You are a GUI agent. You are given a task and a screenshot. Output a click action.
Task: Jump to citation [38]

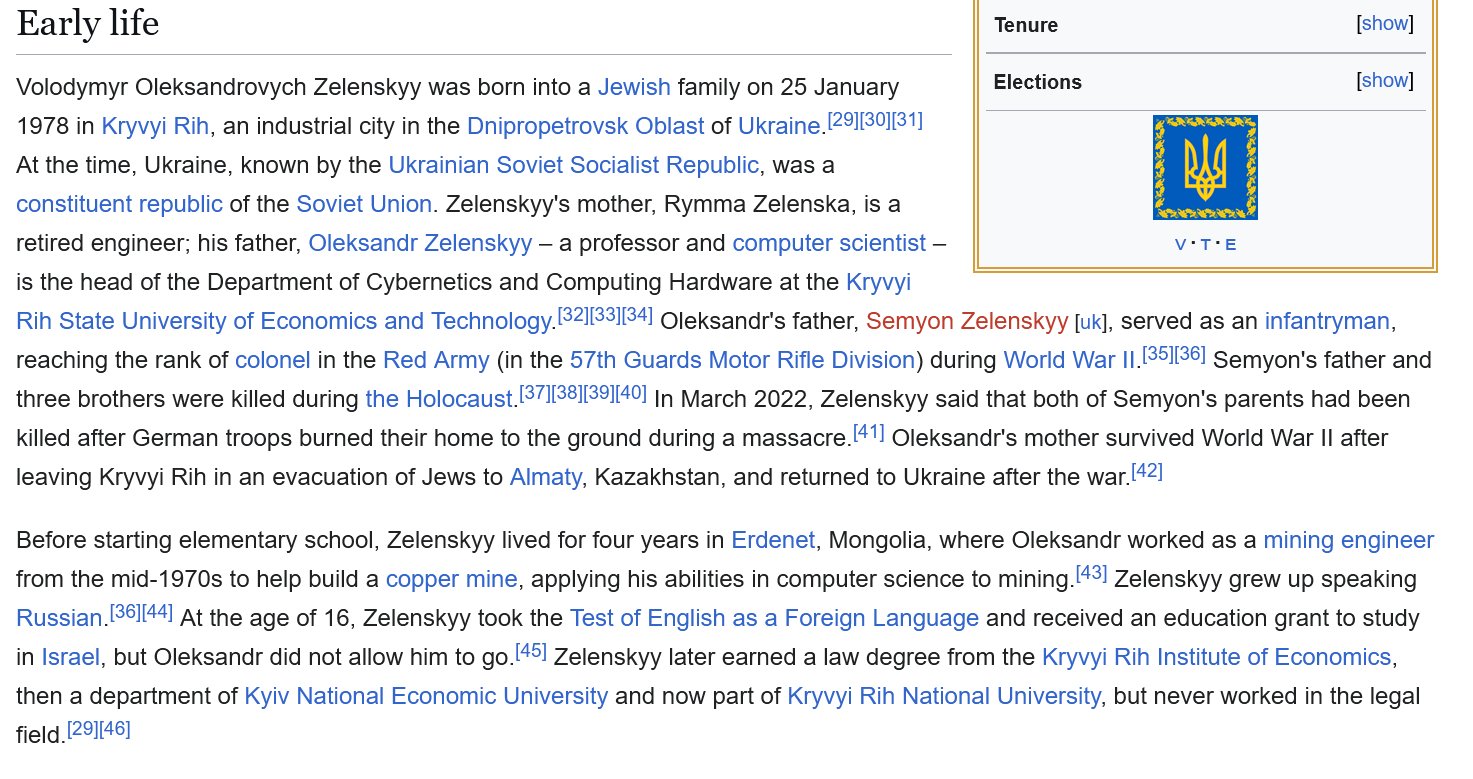pyautogui.click(x=567, y=392)
